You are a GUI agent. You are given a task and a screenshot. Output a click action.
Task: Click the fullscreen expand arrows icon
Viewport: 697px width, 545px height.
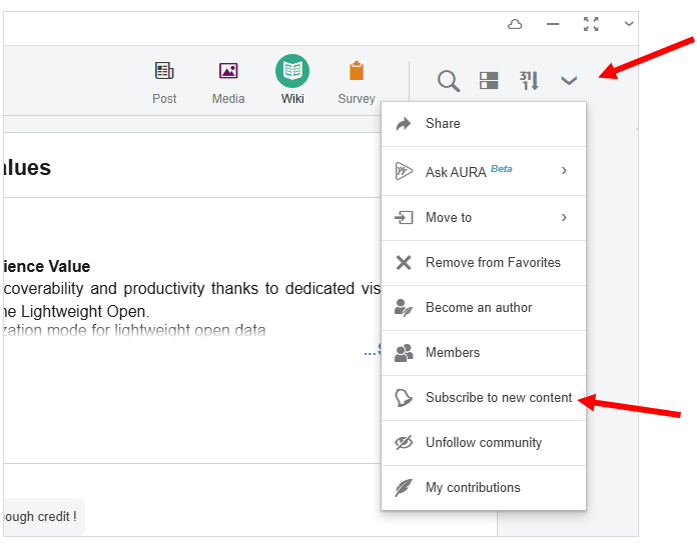[x=591, y=24]
